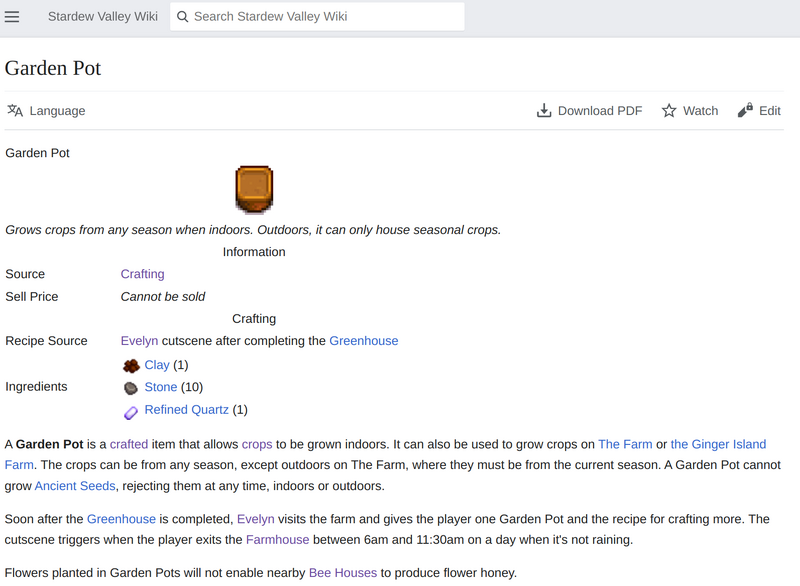Click the locked Edit pencil icon

[745, 110]
